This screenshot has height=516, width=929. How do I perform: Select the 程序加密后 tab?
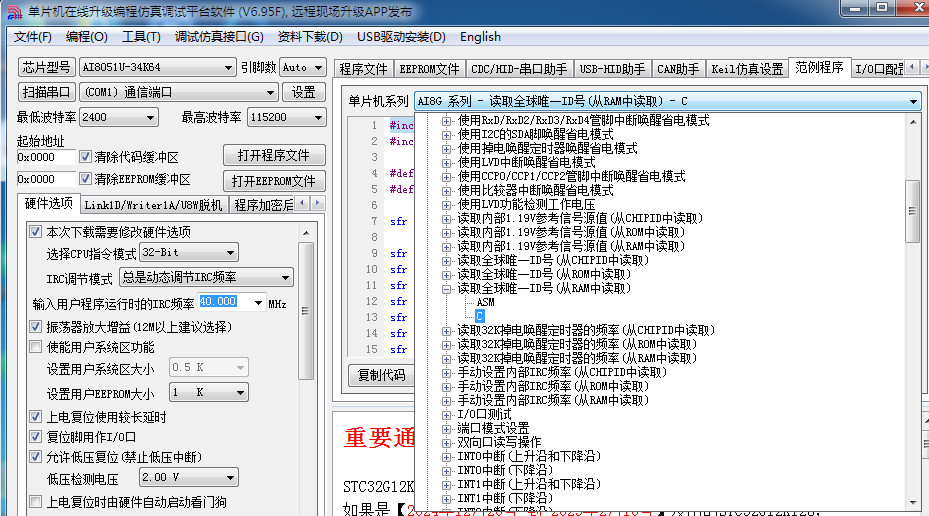click(264, 205)
